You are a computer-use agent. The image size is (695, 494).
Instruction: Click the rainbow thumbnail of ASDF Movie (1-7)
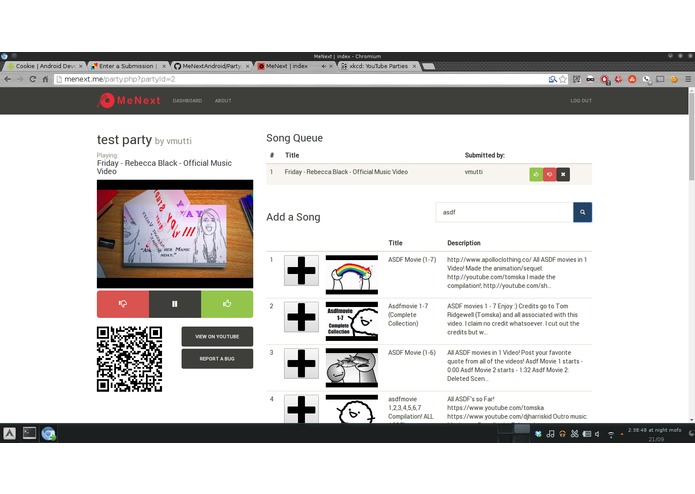(x=352, y=275)
